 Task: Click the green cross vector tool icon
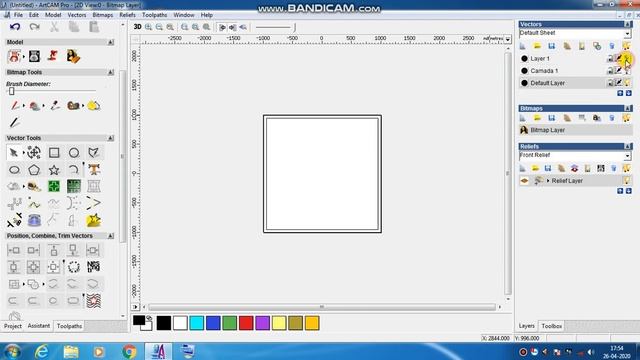54,186
